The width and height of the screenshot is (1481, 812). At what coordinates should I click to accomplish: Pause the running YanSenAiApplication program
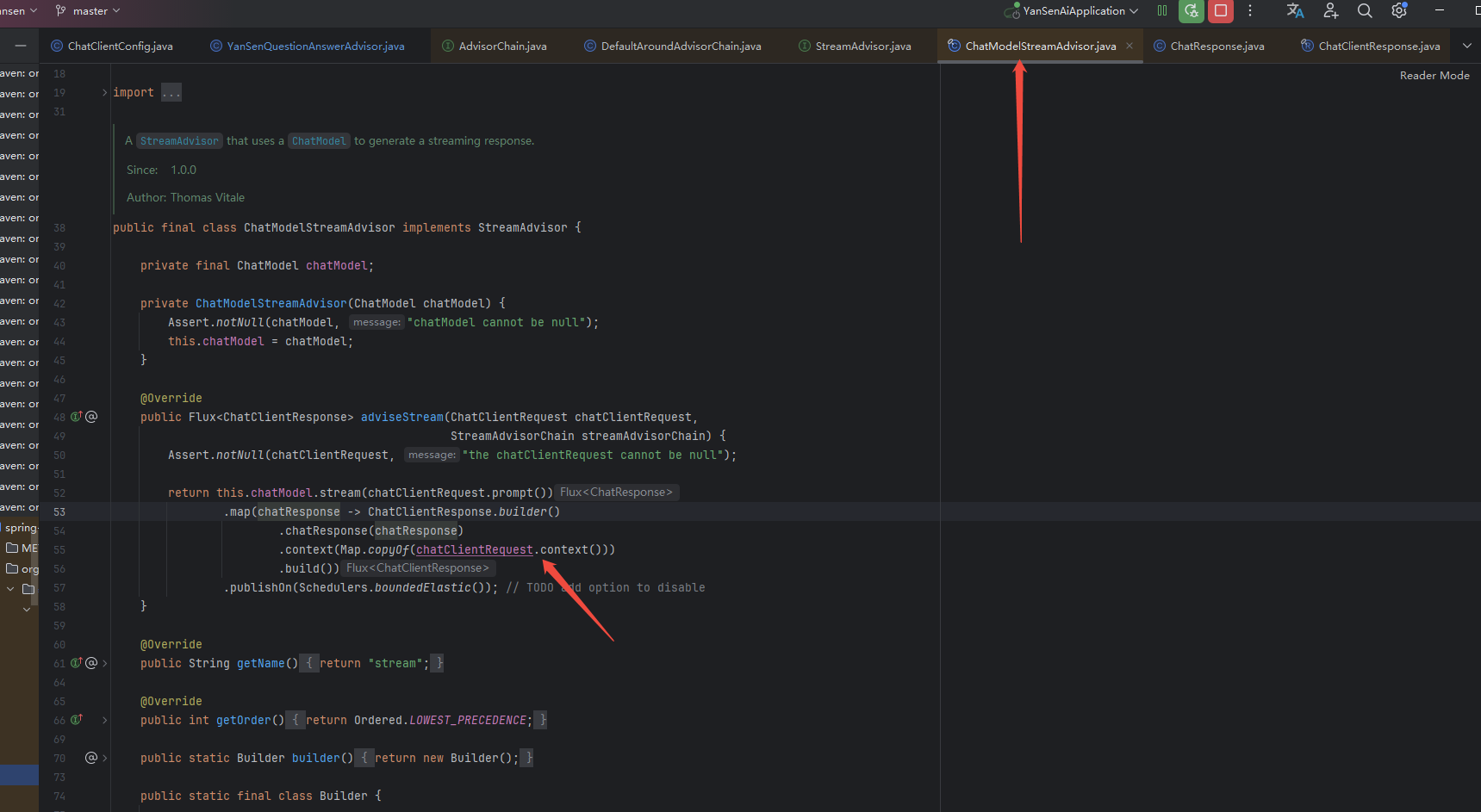1162,11
